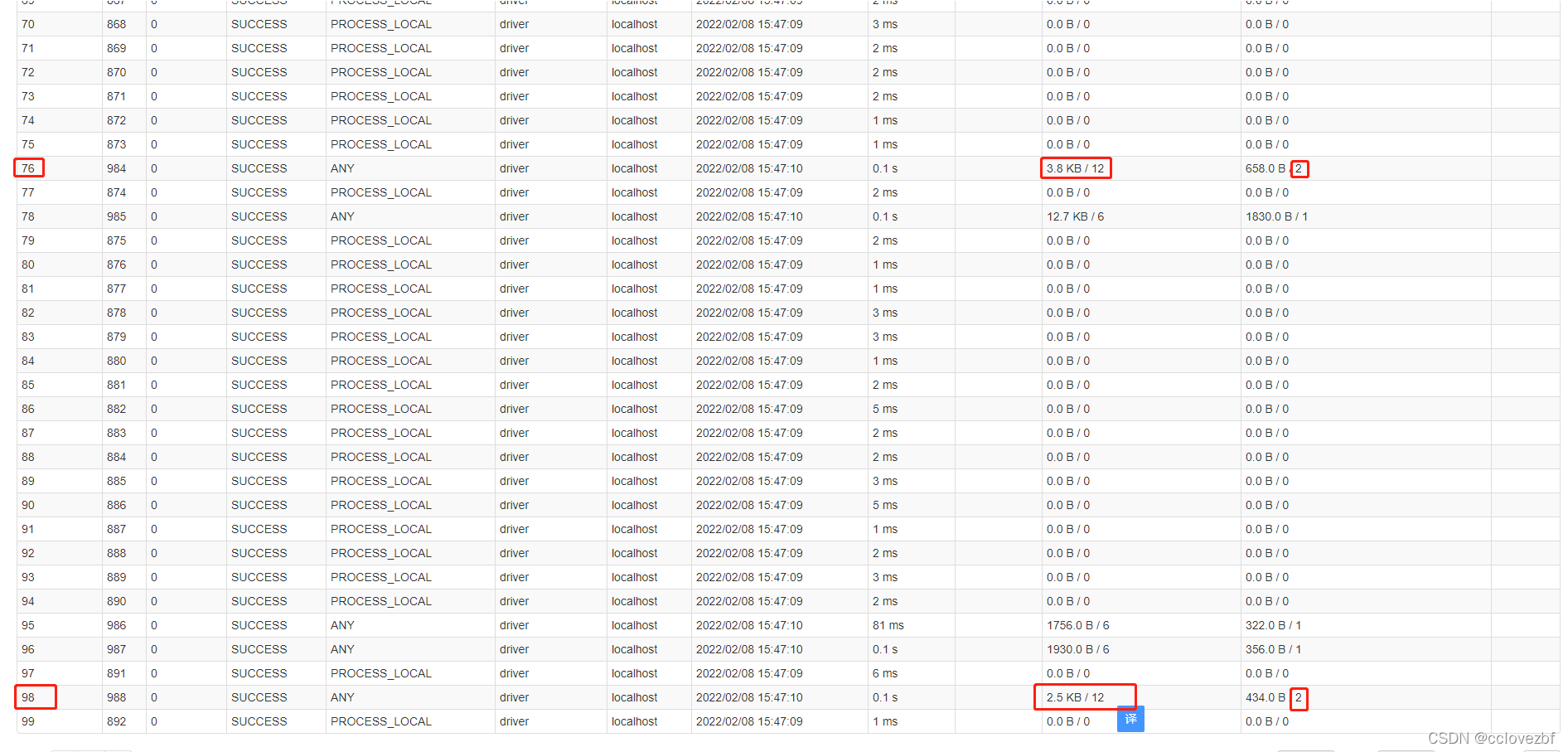The height and width of the screenshot is (752, 1568).
Task: Select attempt value 0 in row 70
Action: (154, 24)
